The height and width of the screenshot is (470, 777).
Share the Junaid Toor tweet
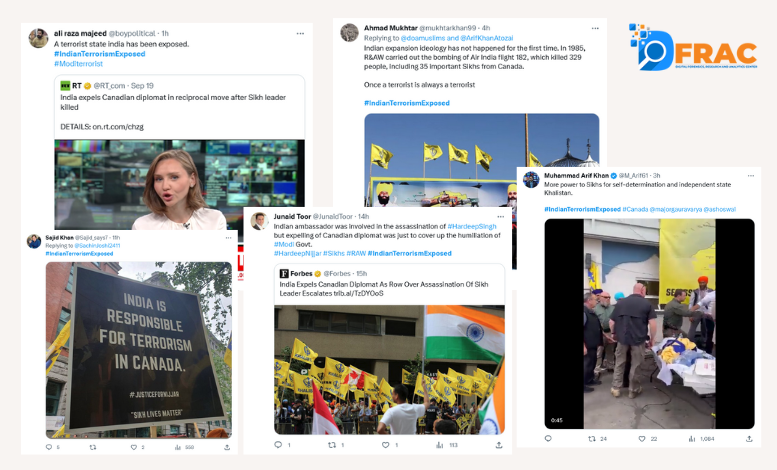tap(499, 445)
